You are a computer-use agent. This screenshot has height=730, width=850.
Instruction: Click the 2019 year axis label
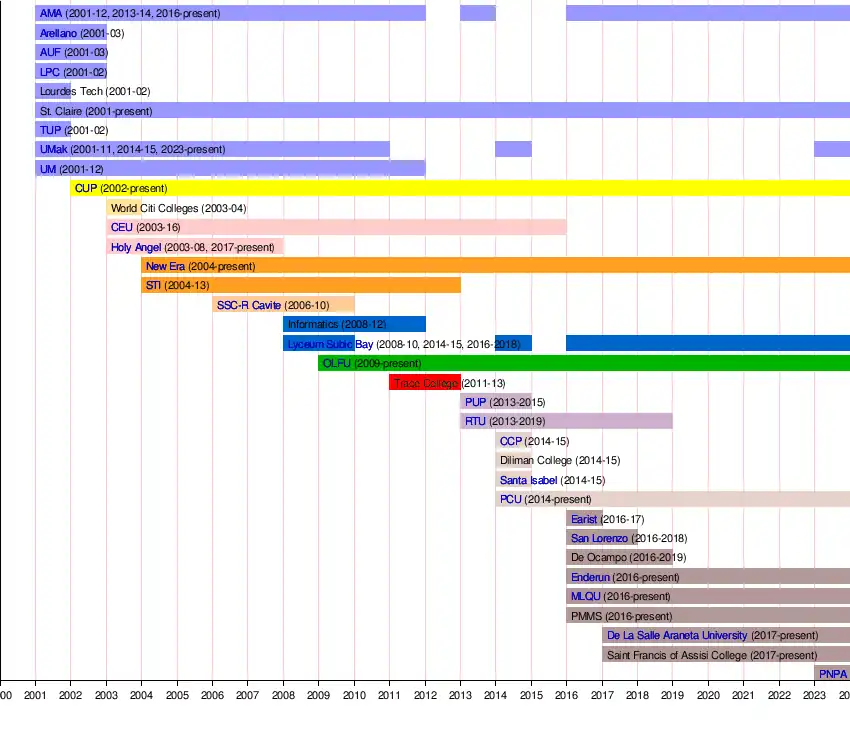click(x=672, y=695)
